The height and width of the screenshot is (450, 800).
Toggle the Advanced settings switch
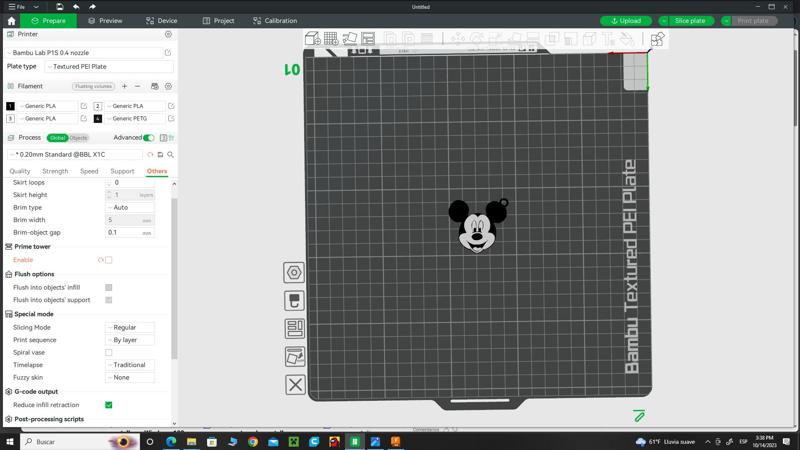[x=148, y=138]
